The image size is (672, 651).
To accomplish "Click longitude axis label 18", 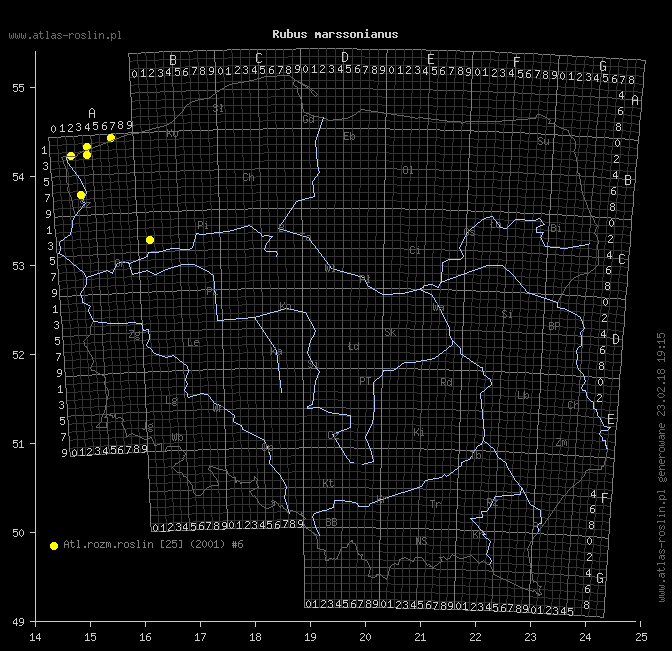I will pos(255,637).
